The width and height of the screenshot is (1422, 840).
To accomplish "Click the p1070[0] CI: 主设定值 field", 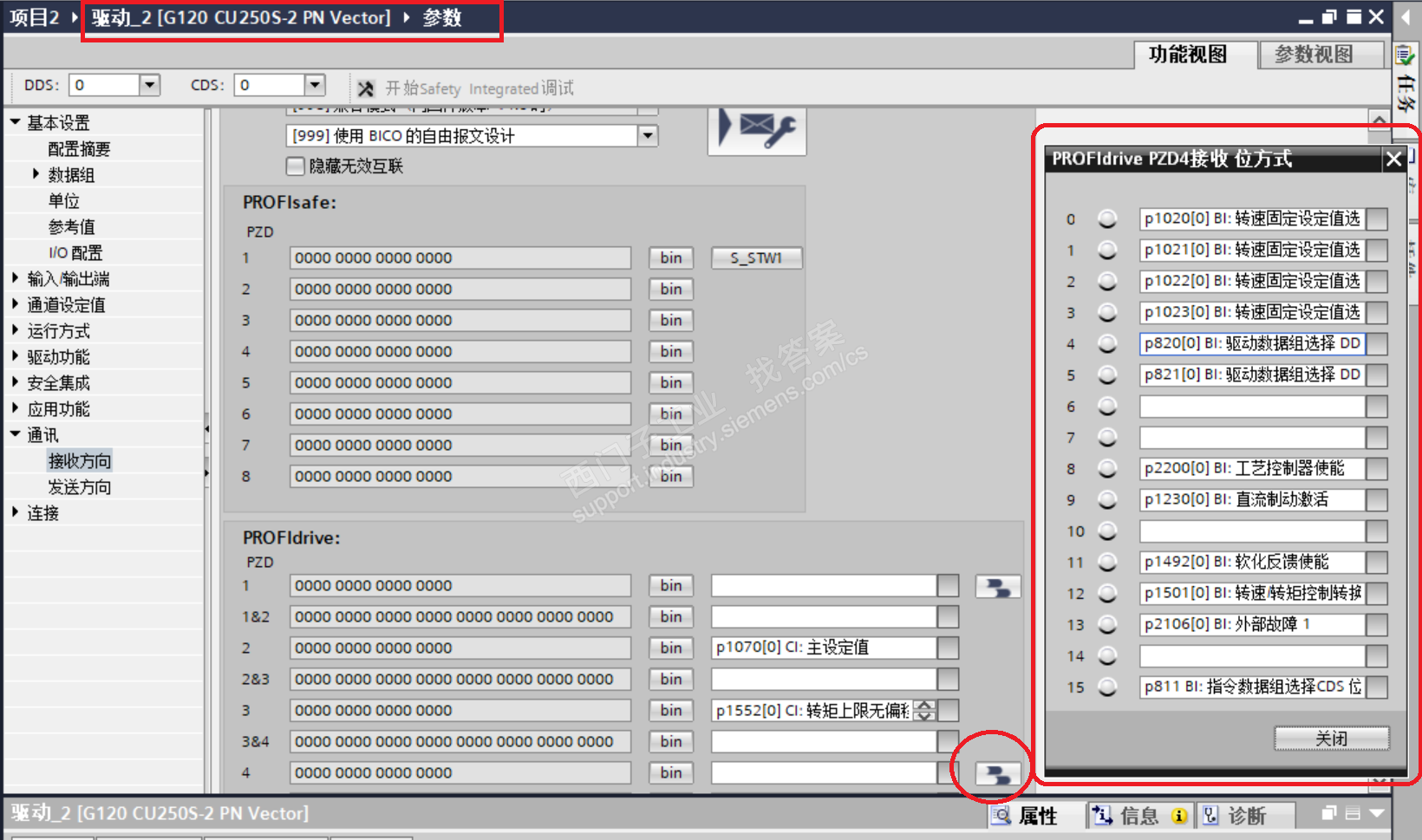I will pos(824,648).
